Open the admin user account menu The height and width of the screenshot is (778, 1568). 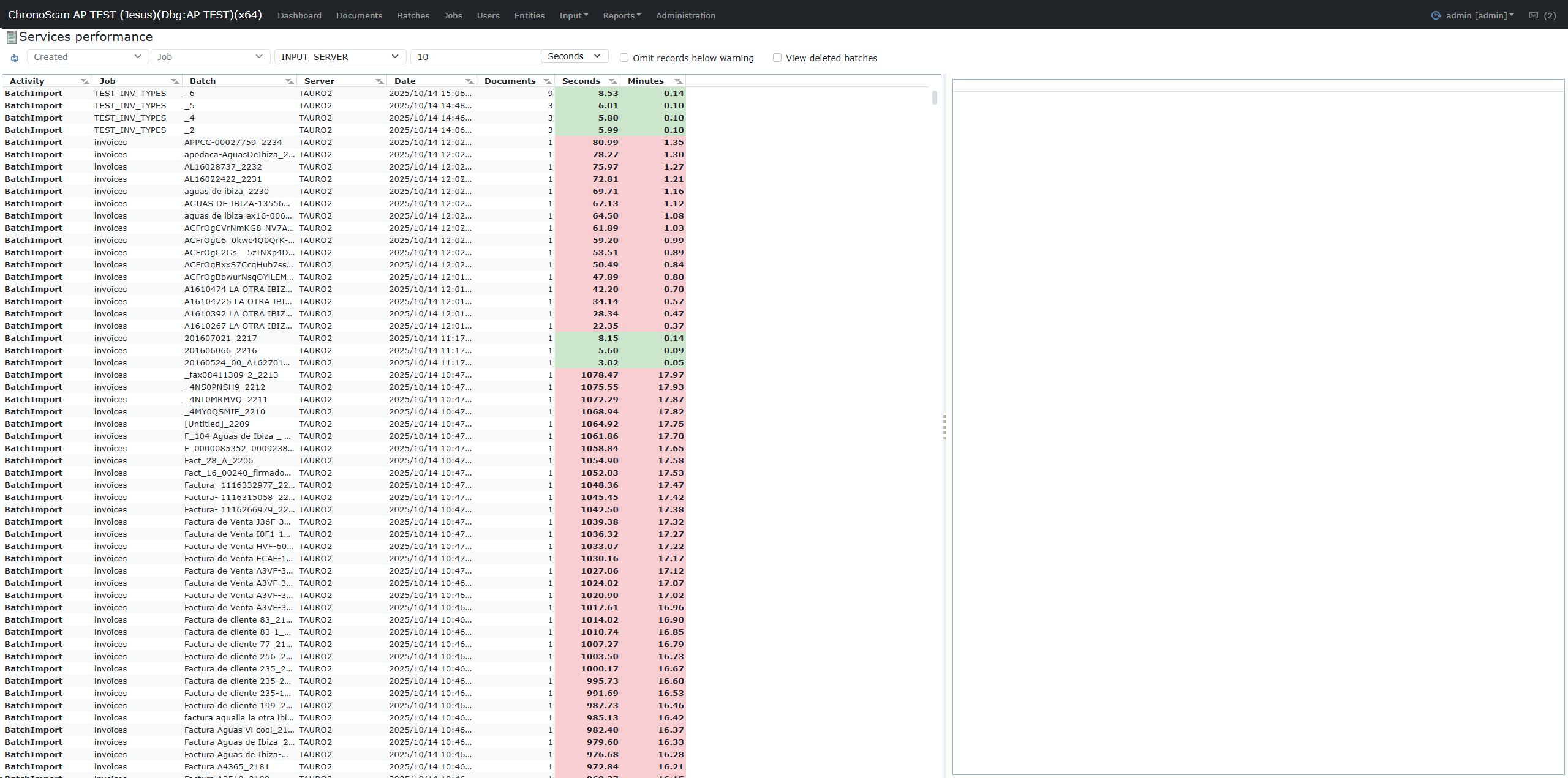tap(1479, 15)
